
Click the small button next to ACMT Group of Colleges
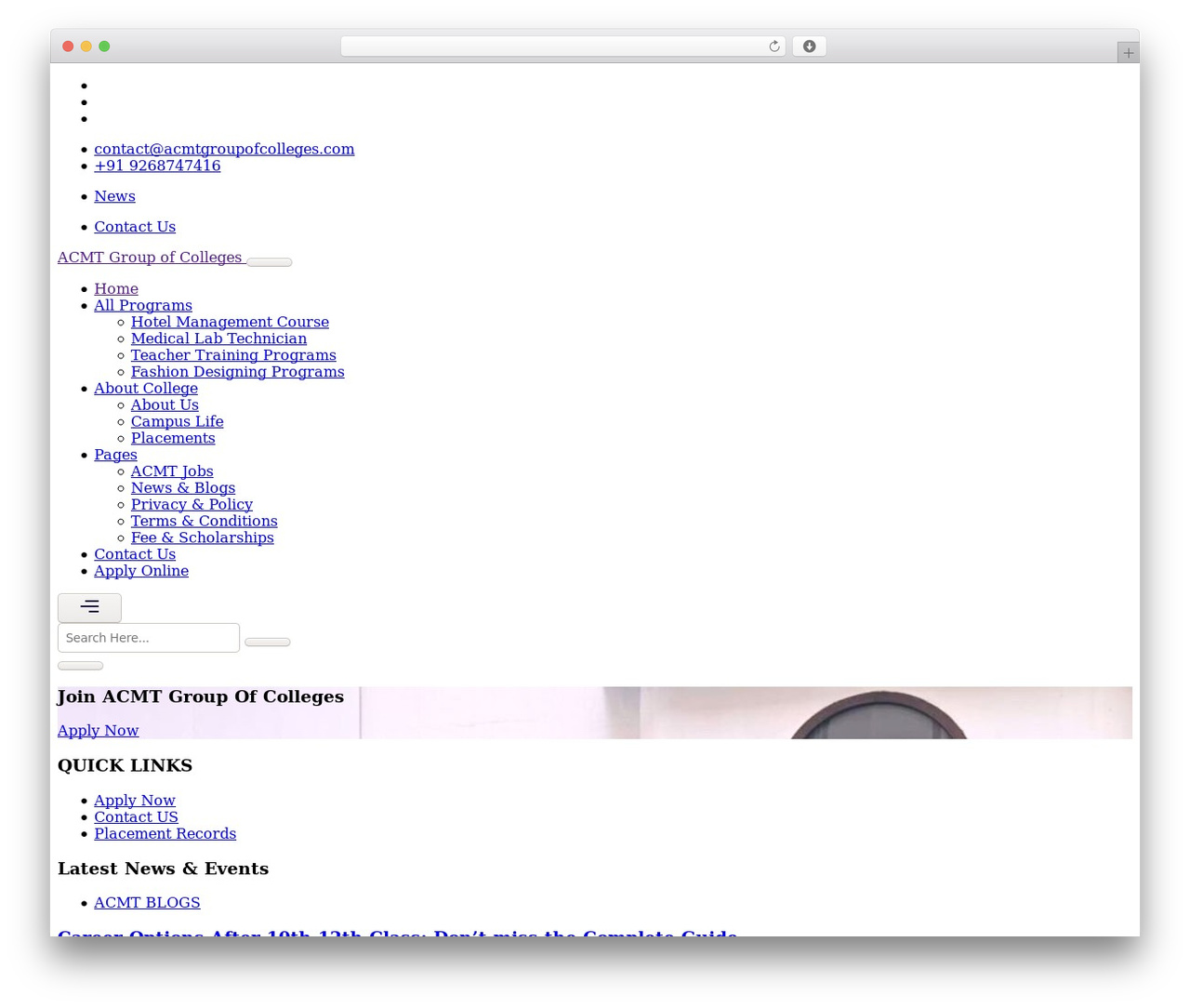[270, 262]
